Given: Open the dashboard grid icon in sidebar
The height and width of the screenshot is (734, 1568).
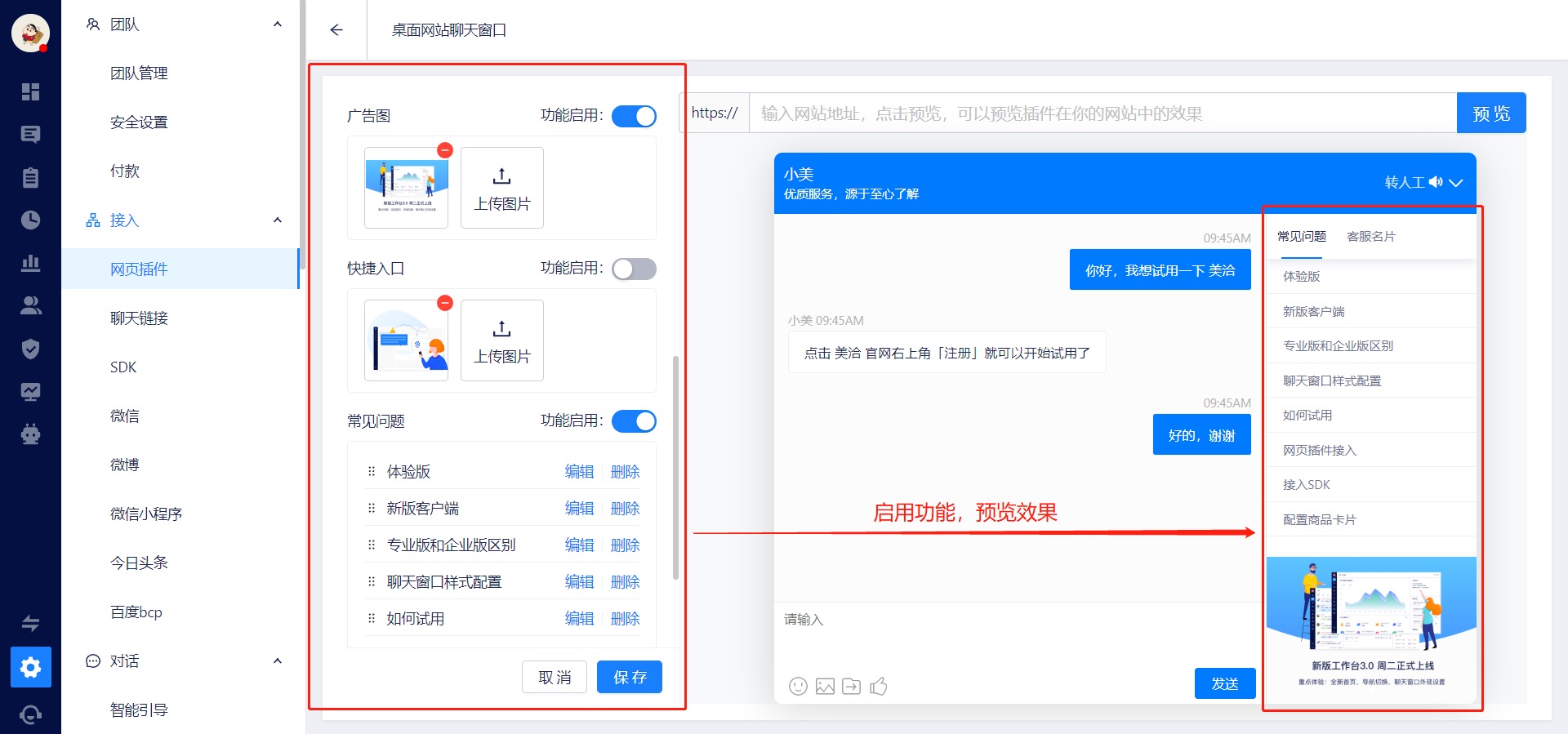Looking at the screenshot, I should tap(30, 91).
